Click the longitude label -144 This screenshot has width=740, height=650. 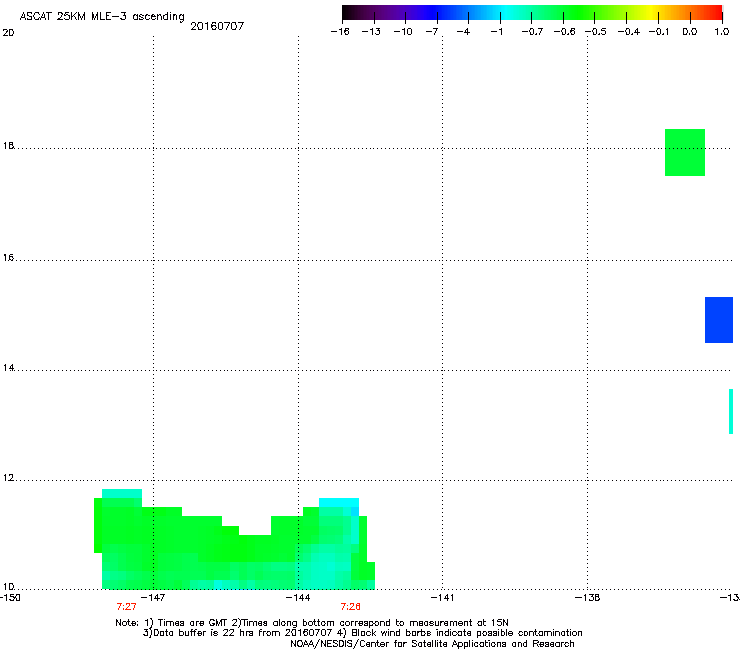(x=298, y=598)
